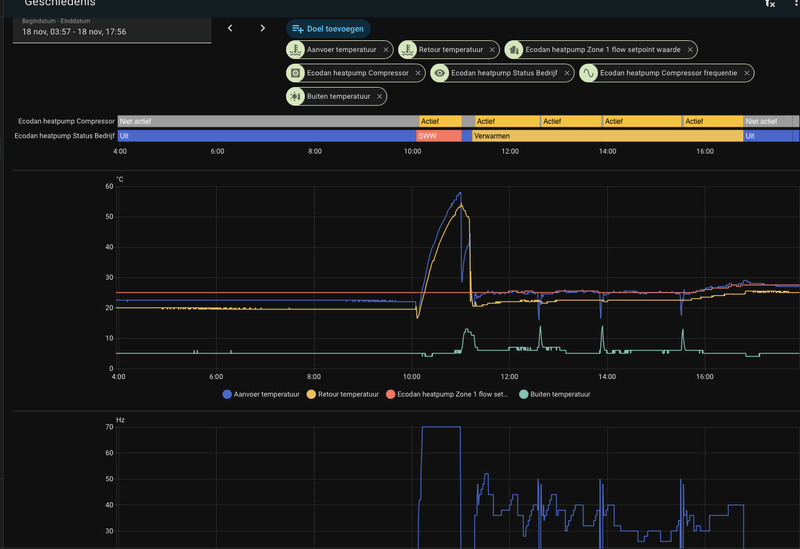Remove the Retour temperatuur chip
Viewport: 800px width, 549px height.
point(492,49)
